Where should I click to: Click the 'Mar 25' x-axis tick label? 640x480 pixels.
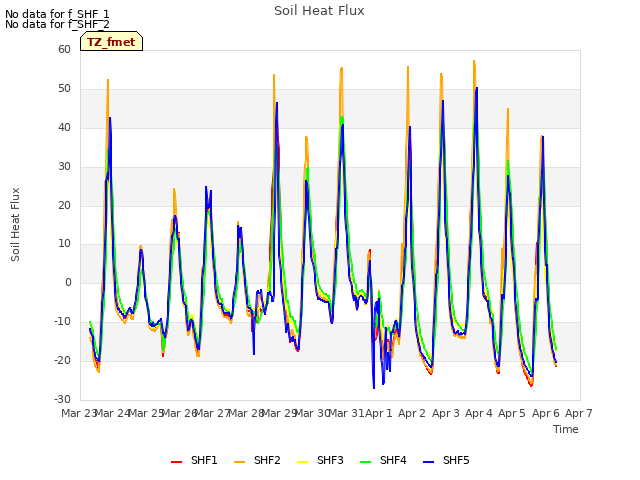point(146,413)
